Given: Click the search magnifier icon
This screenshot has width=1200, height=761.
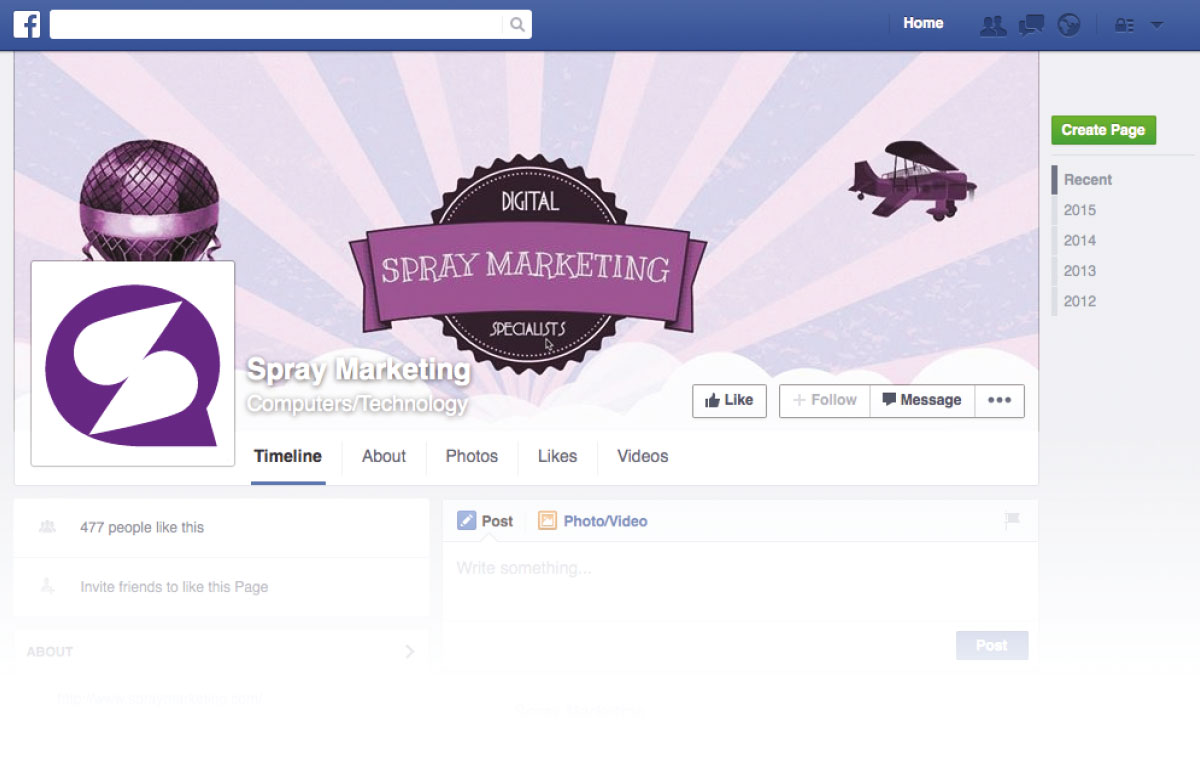Looking at the screenshot, I should coord(517,25).
